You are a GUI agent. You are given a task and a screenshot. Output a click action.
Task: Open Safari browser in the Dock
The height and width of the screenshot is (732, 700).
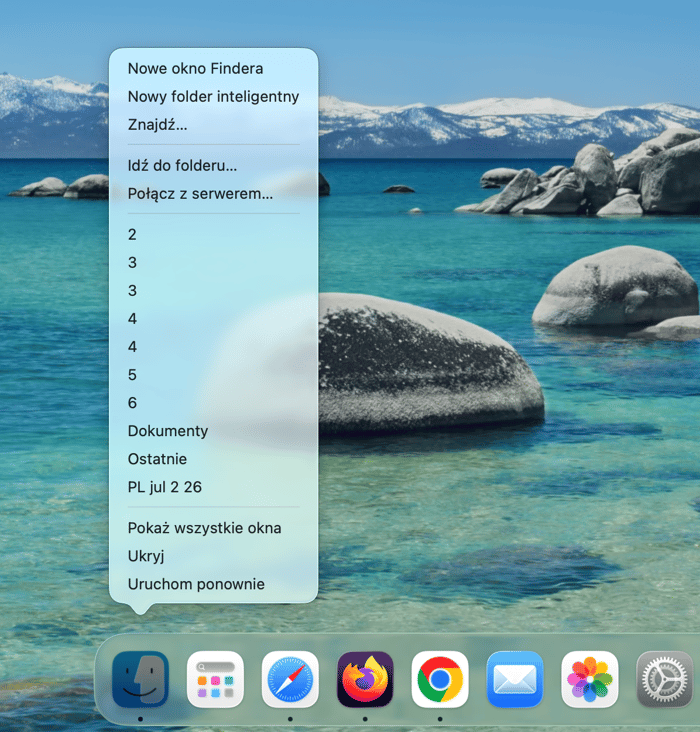(x=290, y=679)
